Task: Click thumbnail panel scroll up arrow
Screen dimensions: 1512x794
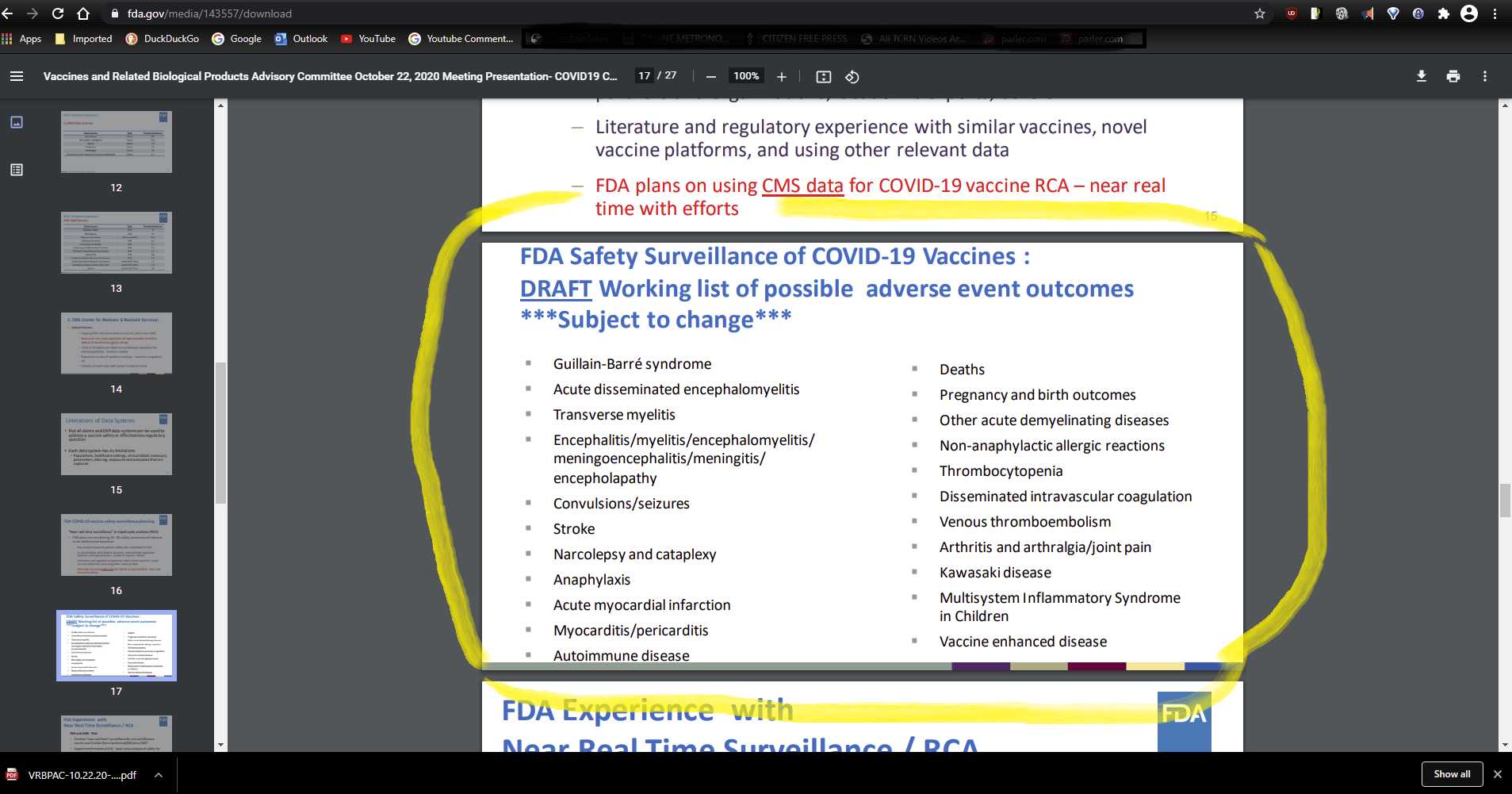Action: click(x=221, y=105)
